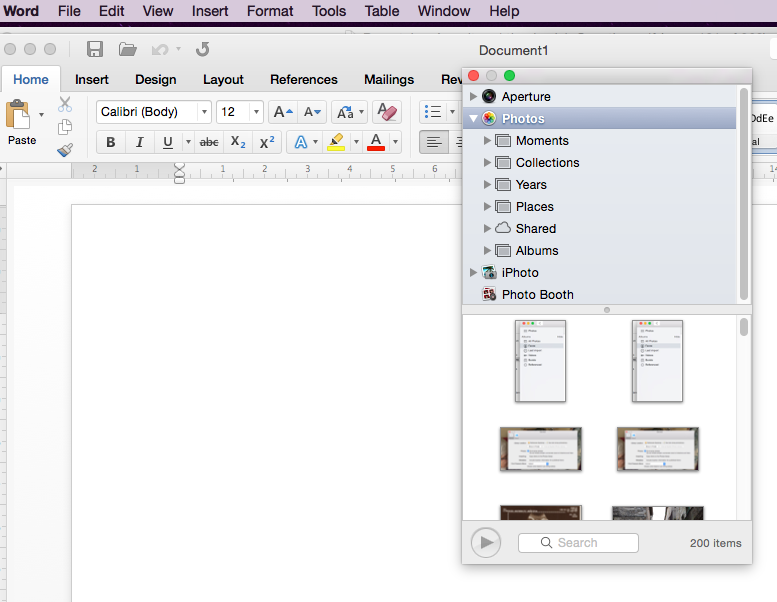This screenshot has height=602, width=777.
Task: Click the Cut scissors icon
Action: pyautogui.click(x=65, y=104)
